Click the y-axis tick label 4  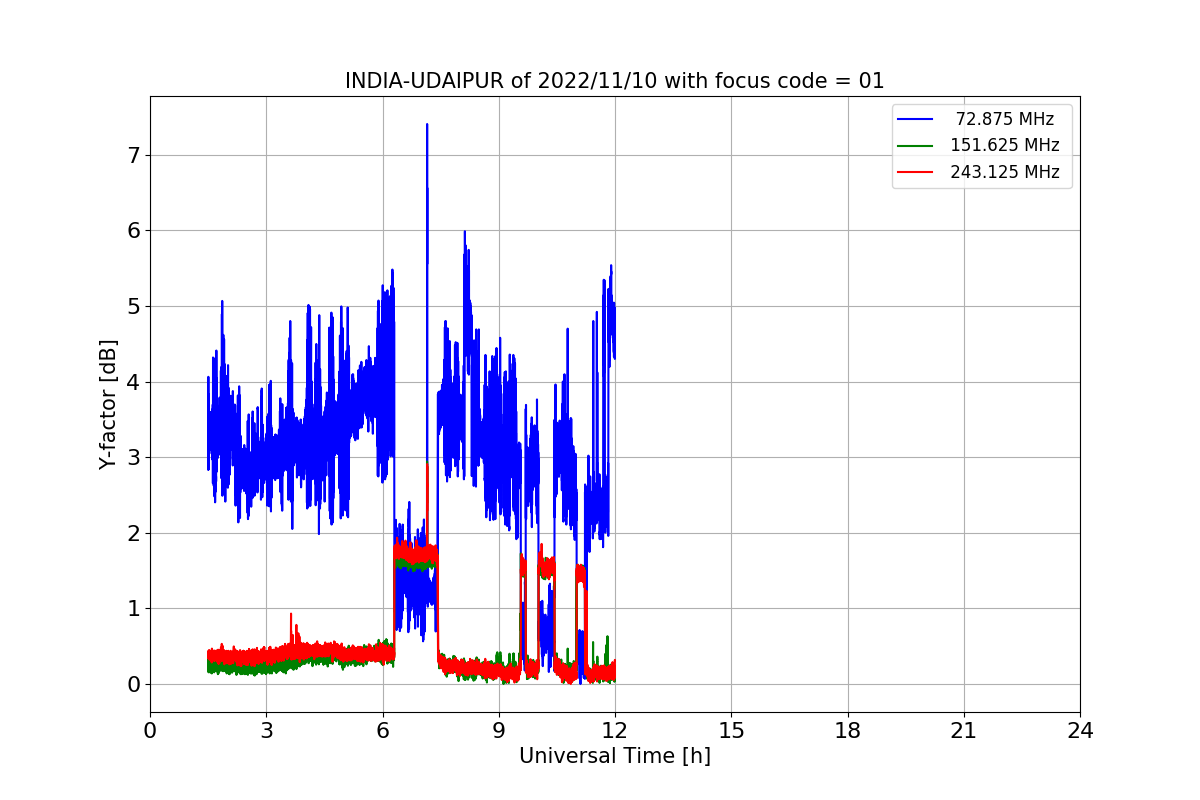[132, 382]
